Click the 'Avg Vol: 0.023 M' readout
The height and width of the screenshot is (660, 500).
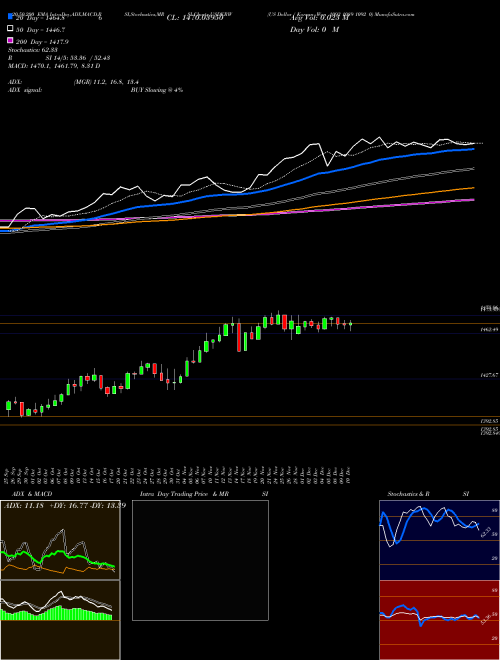click(x=319, y=18)
